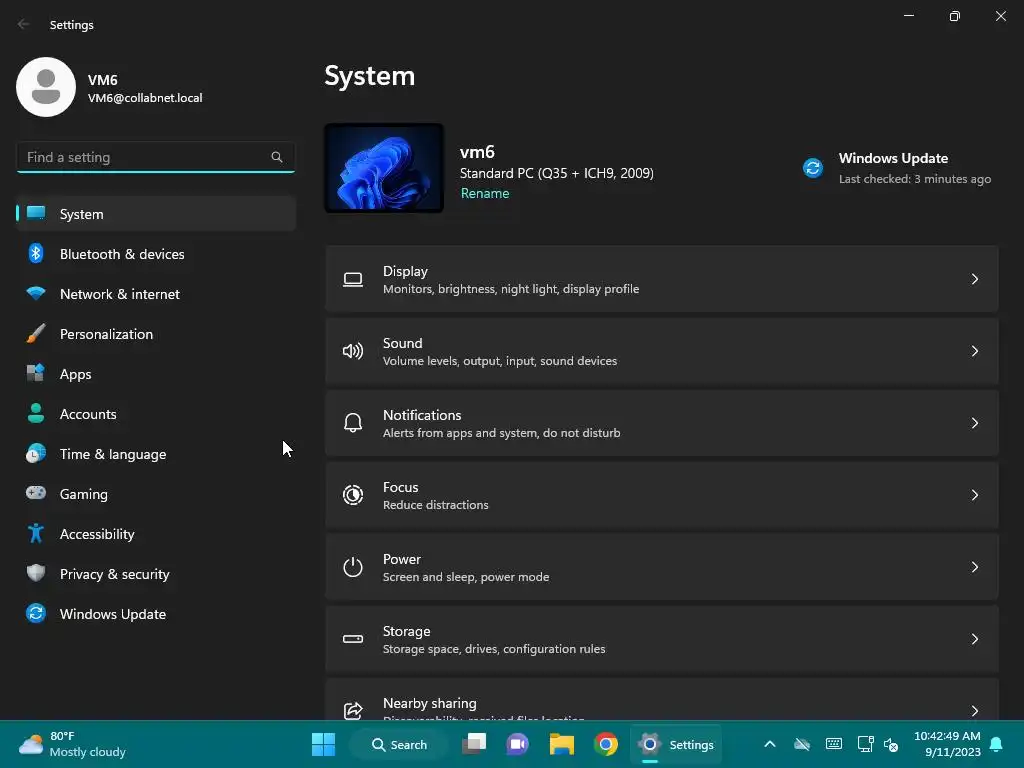Open the Storage settings chevron
Viewport: 1024px width, 768px height.
974,639
